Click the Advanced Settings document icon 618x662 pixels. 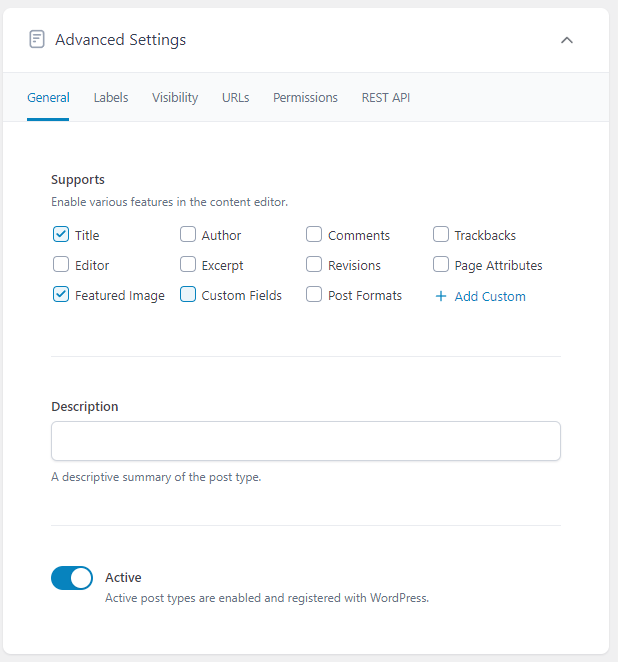click(x=37, y=40)
